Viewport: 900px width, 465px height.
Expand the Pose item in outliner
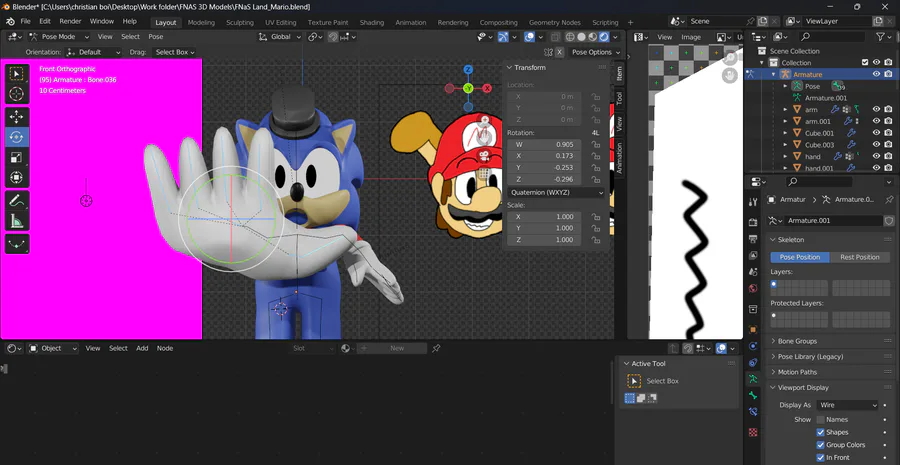click(x=786, y=86)
